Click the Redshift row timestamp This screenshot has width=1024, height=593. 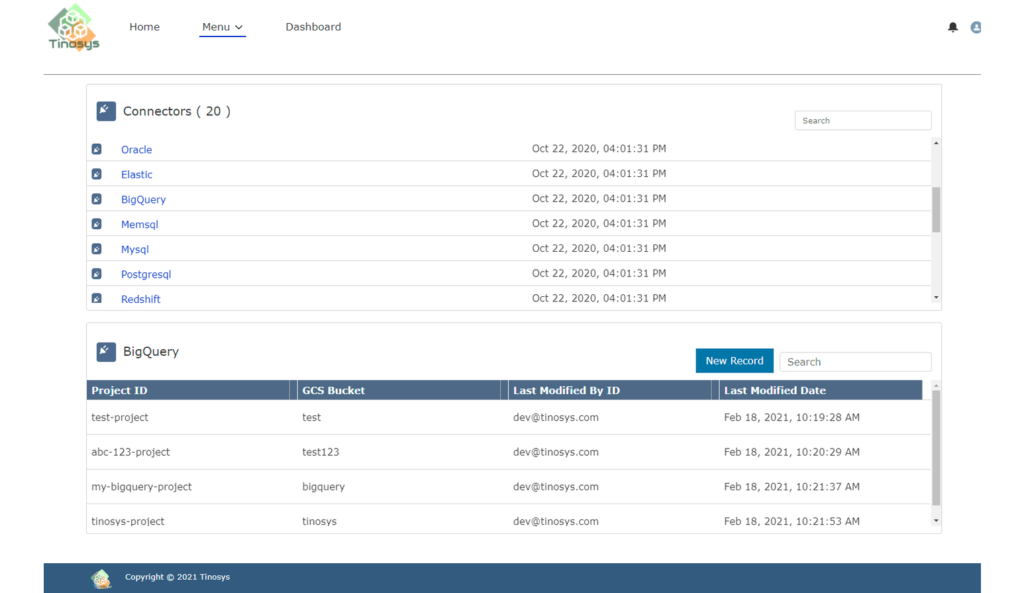(599, 298)
